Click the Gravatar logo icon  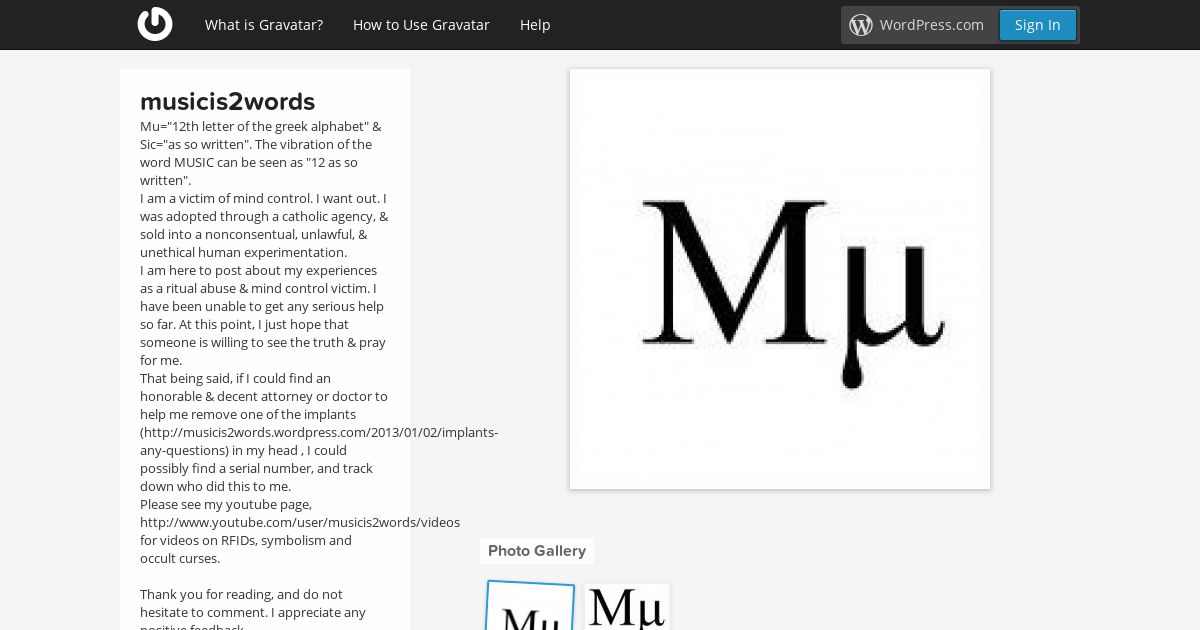155,24
